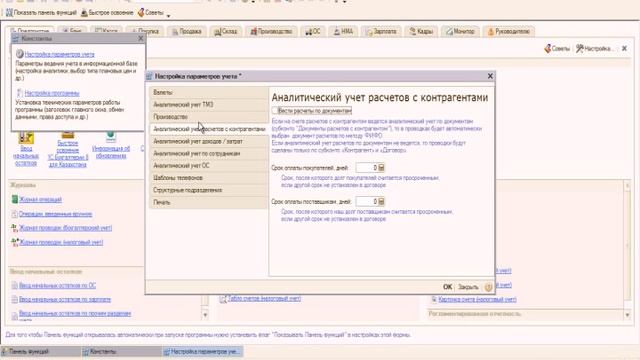This screenshot has width=640, height=360.
Task: Click the Табло счетов (налоговый учет) icon
Action: click(223, 299)
